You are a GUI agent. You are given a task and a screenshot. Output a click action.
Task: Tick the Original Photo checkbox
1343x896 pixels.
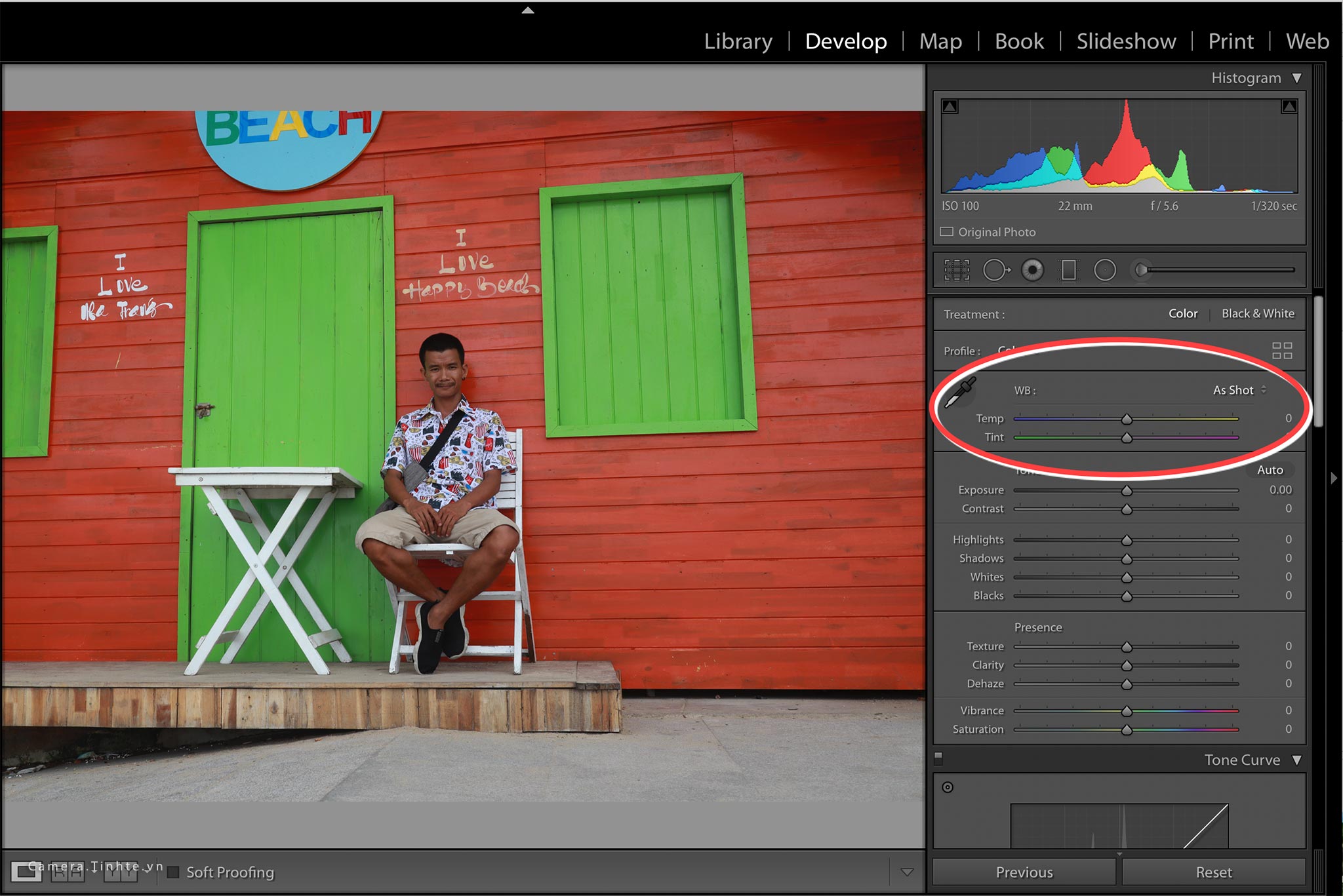(x=946, y=232)
